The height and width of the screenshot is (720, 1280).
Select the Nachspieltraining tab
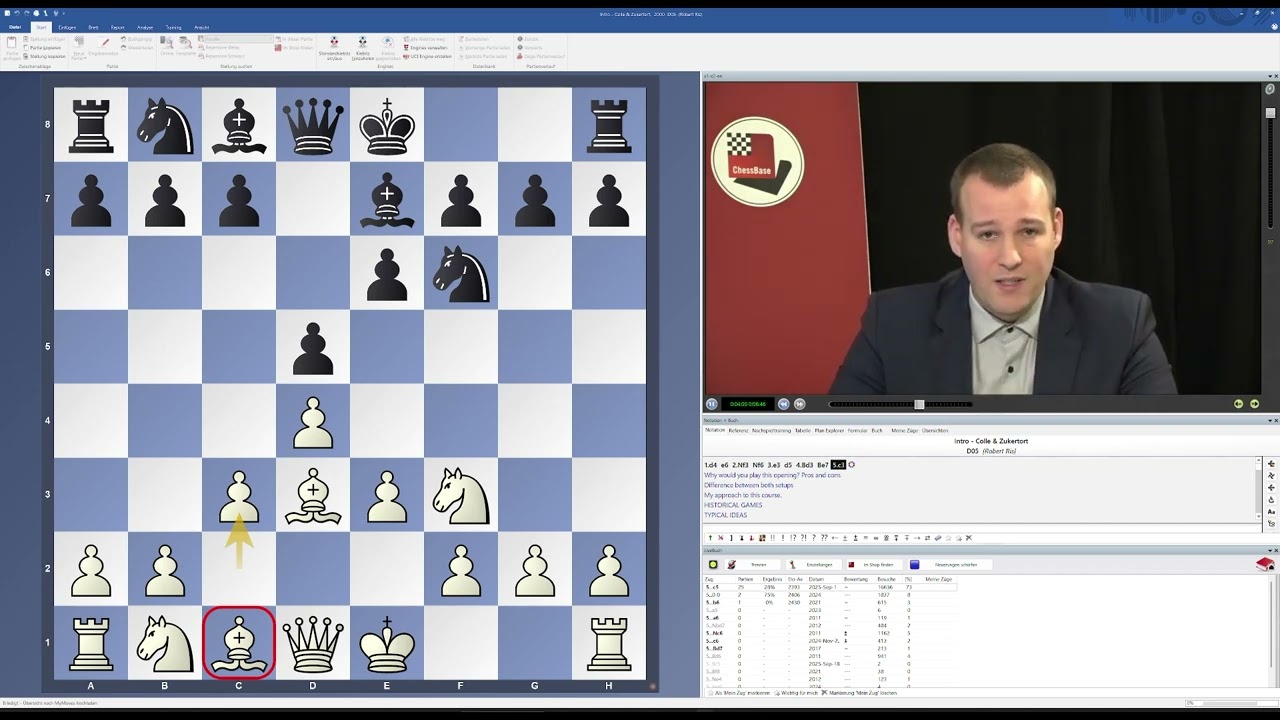click(x=771, y=430)
